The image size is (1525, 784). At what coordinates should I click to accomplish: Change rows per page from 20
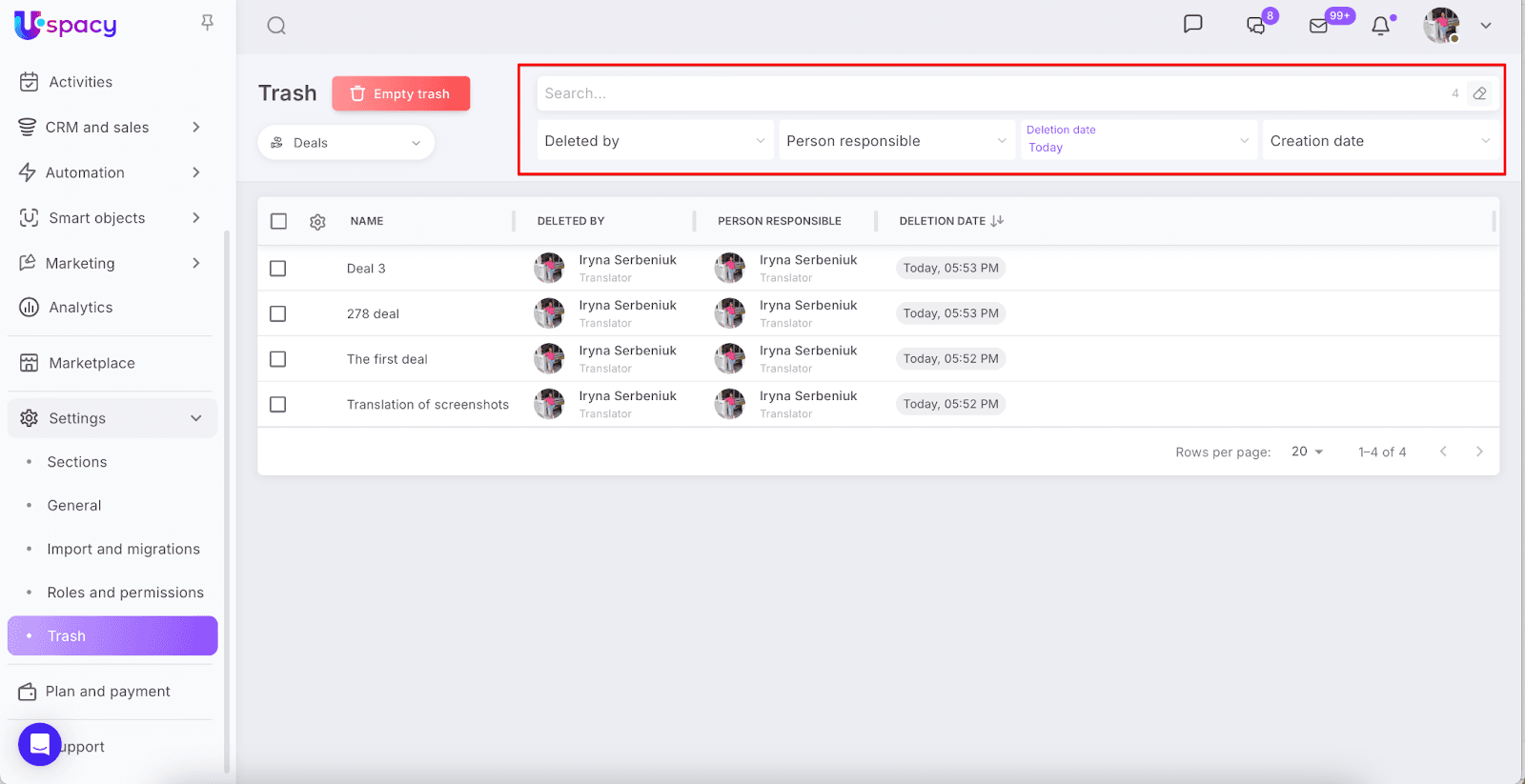[1307, 452]
